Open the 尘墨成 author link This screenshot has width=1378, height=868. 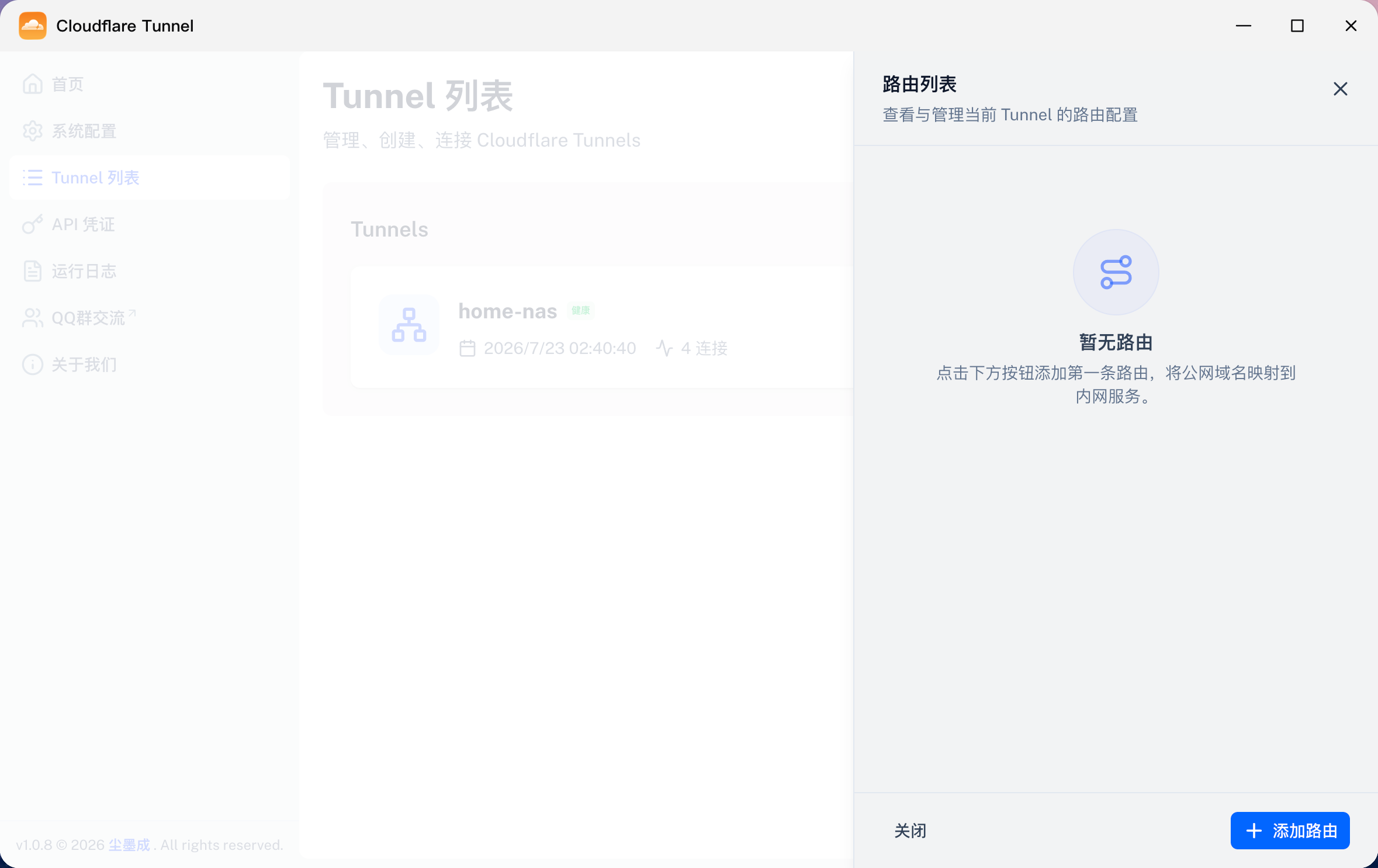pyautogui.click(x=129, y=845)
